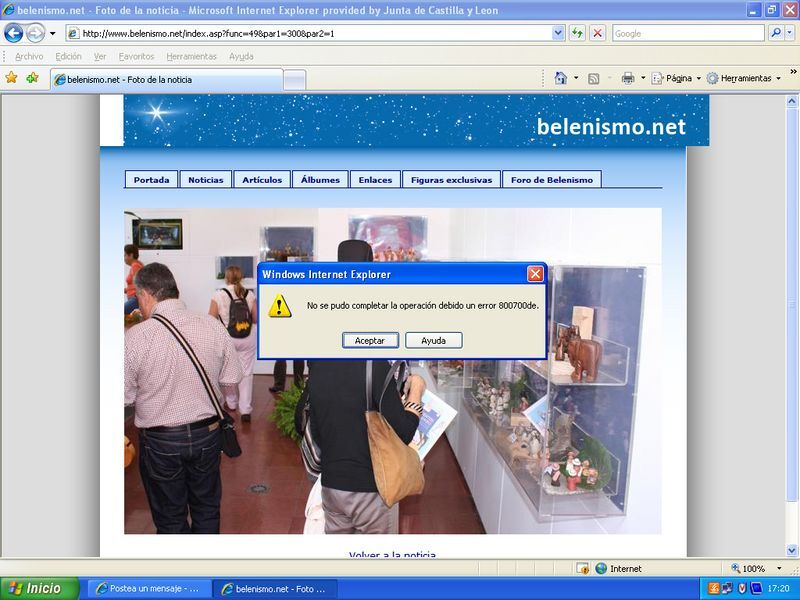800x600 pixels.
Task: Click the browser Back arrow button
Action: tap(14, 33)
